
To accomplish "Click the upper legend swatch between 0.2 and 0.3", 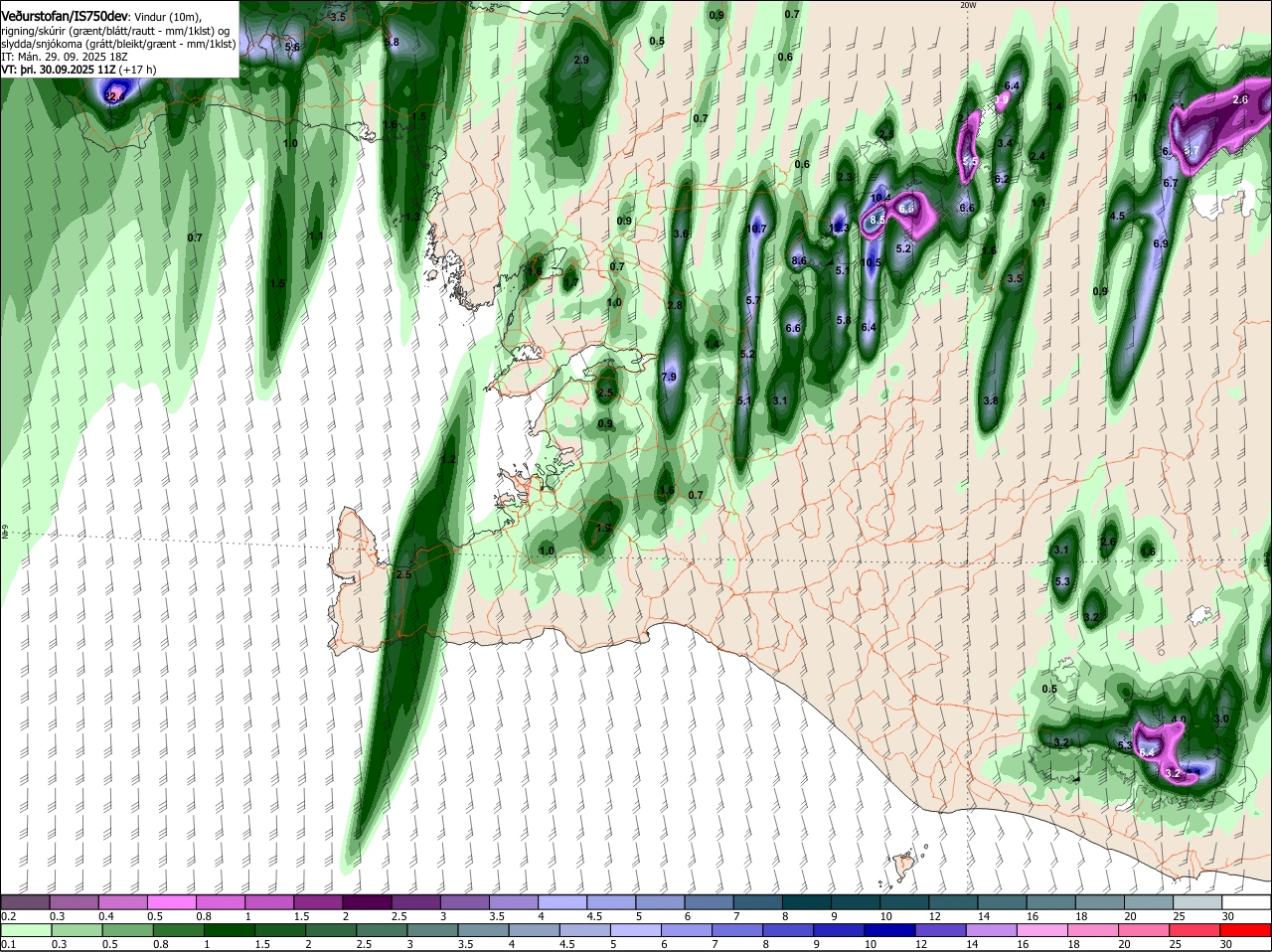I will tap(25, 902).
